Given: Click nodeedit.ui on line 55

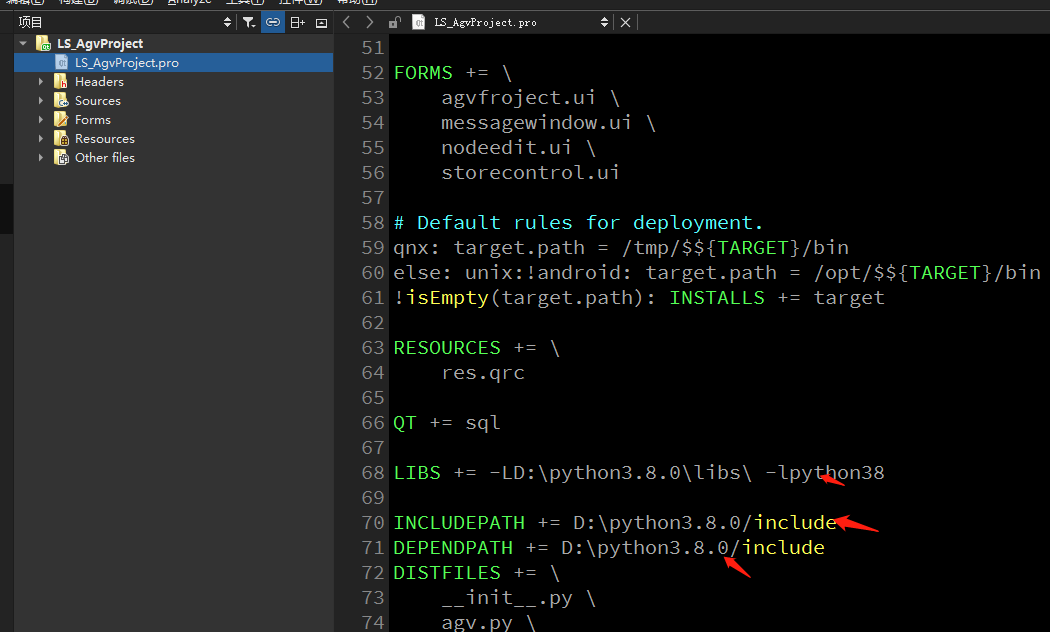Looking at the screenshot, I should pos(506,148).
